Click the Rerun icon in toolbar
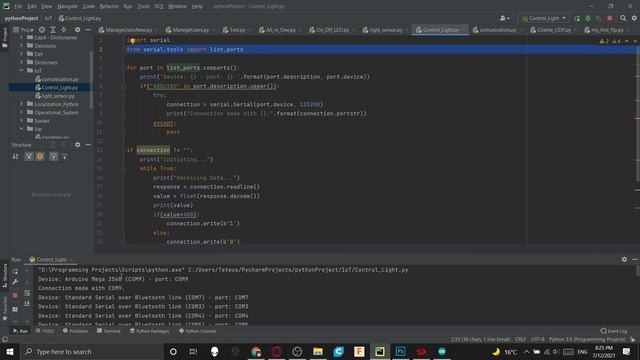Screen dimensions: 640x360 pos(577,18)
